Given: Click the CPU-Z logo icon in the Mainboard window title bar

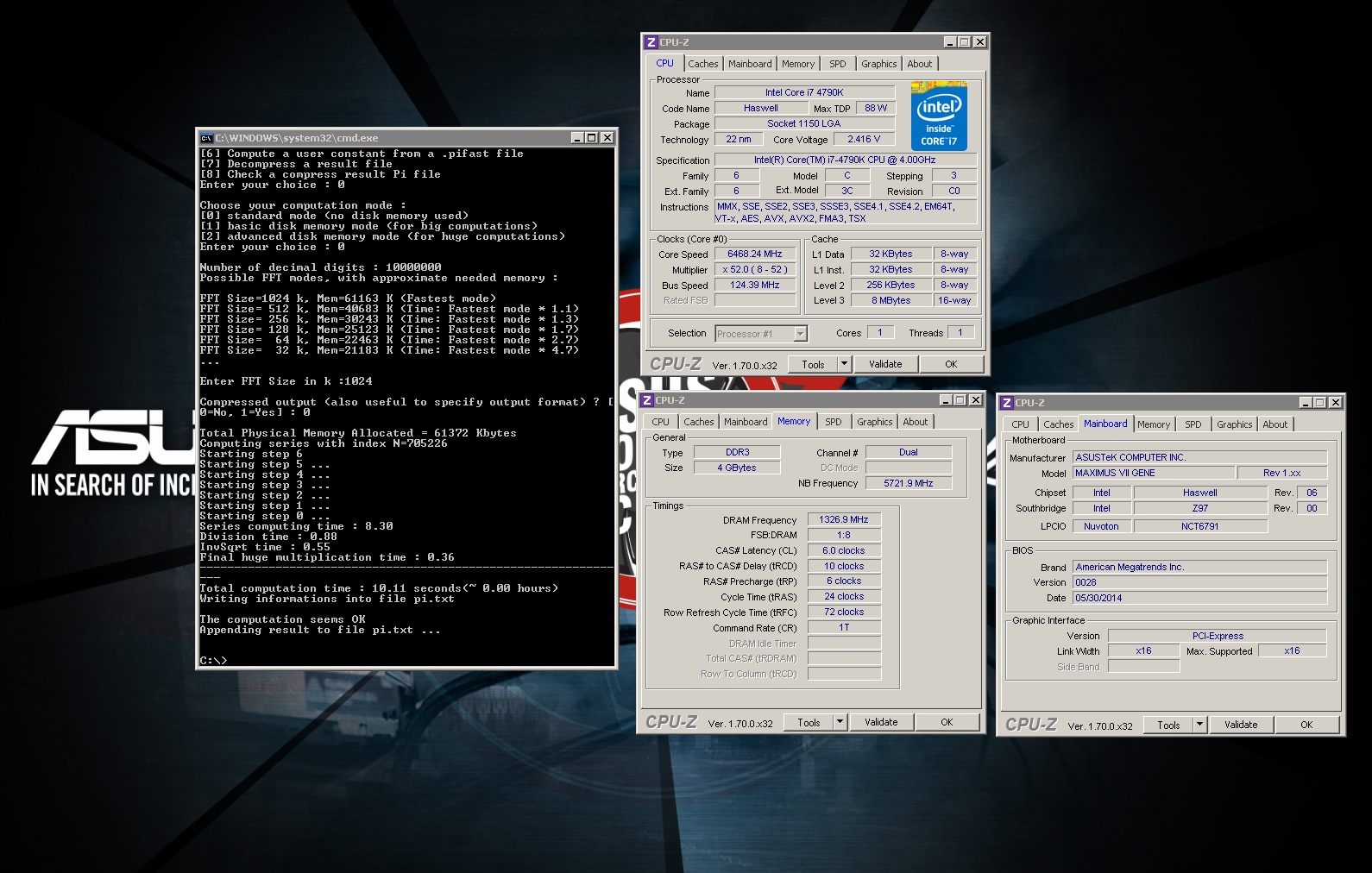Looking at the screenshot, I should (x=1007, y=403).
